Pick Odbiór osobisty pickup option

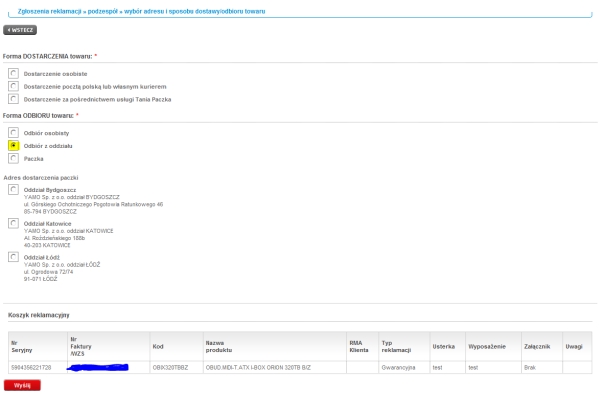[13, 132]
